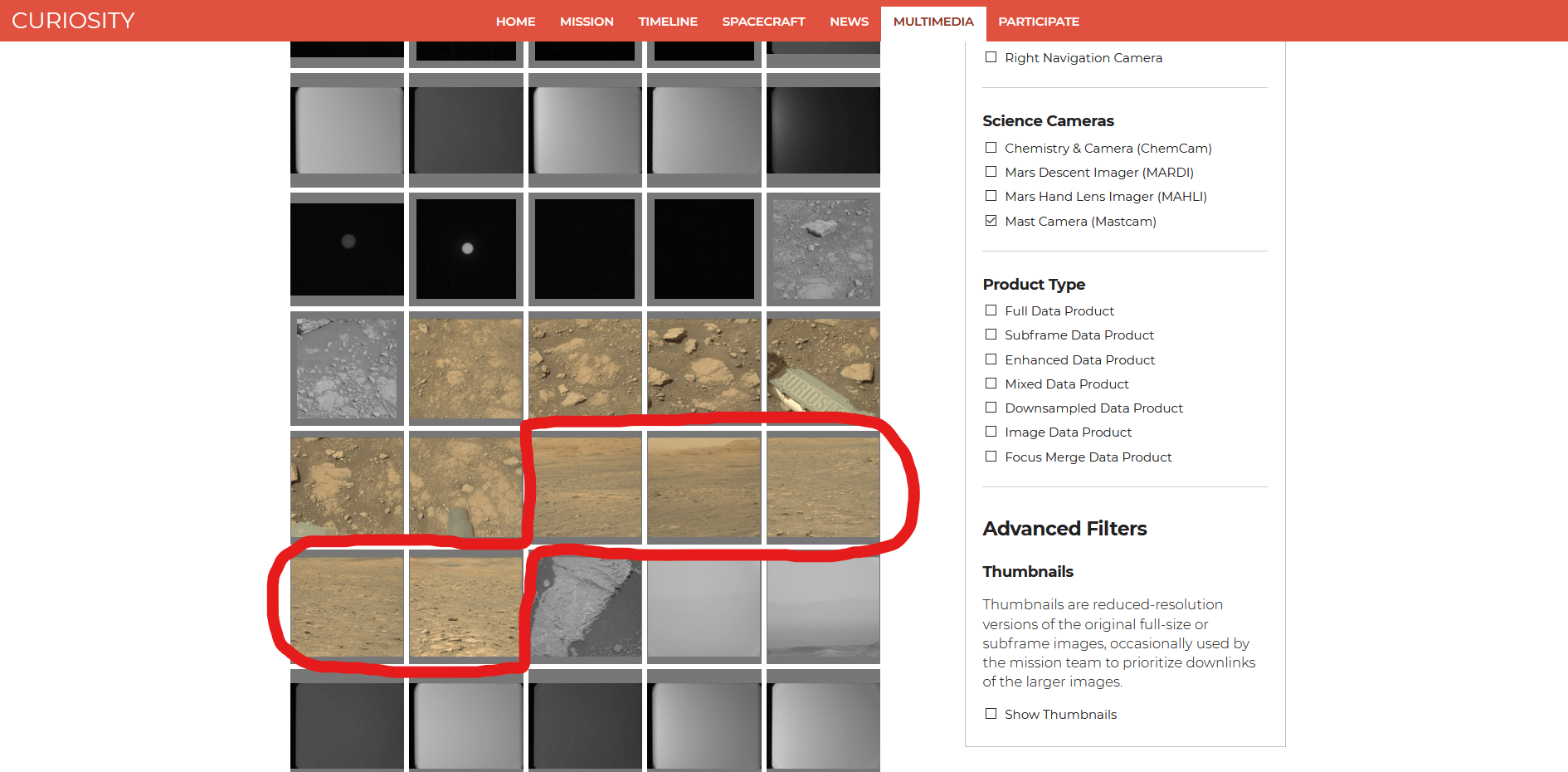Open the PARTICIPATE page
The width and height of the screenshot is (1568, 772).
(x=1039, y=22)
